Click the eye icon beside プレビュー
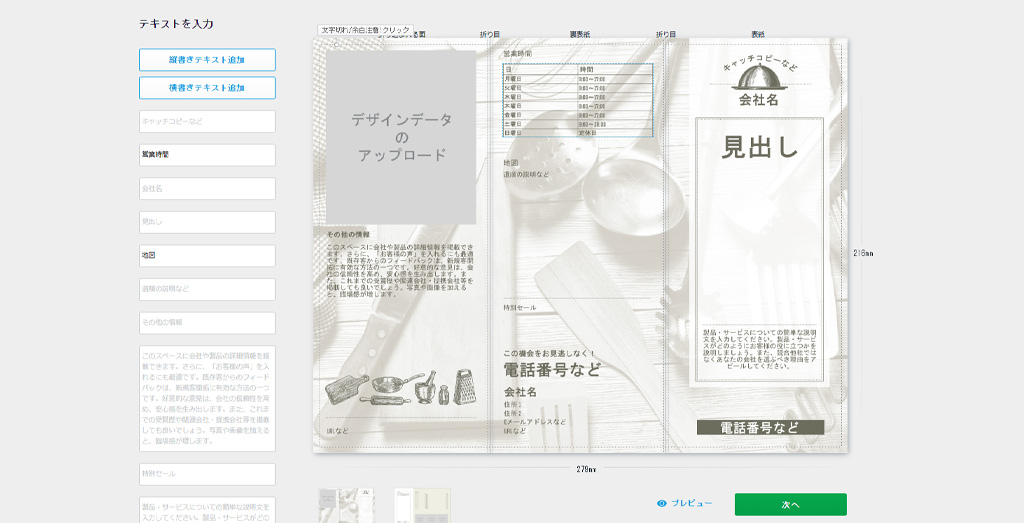This screenshot has height=523, width=1024. 662,503
